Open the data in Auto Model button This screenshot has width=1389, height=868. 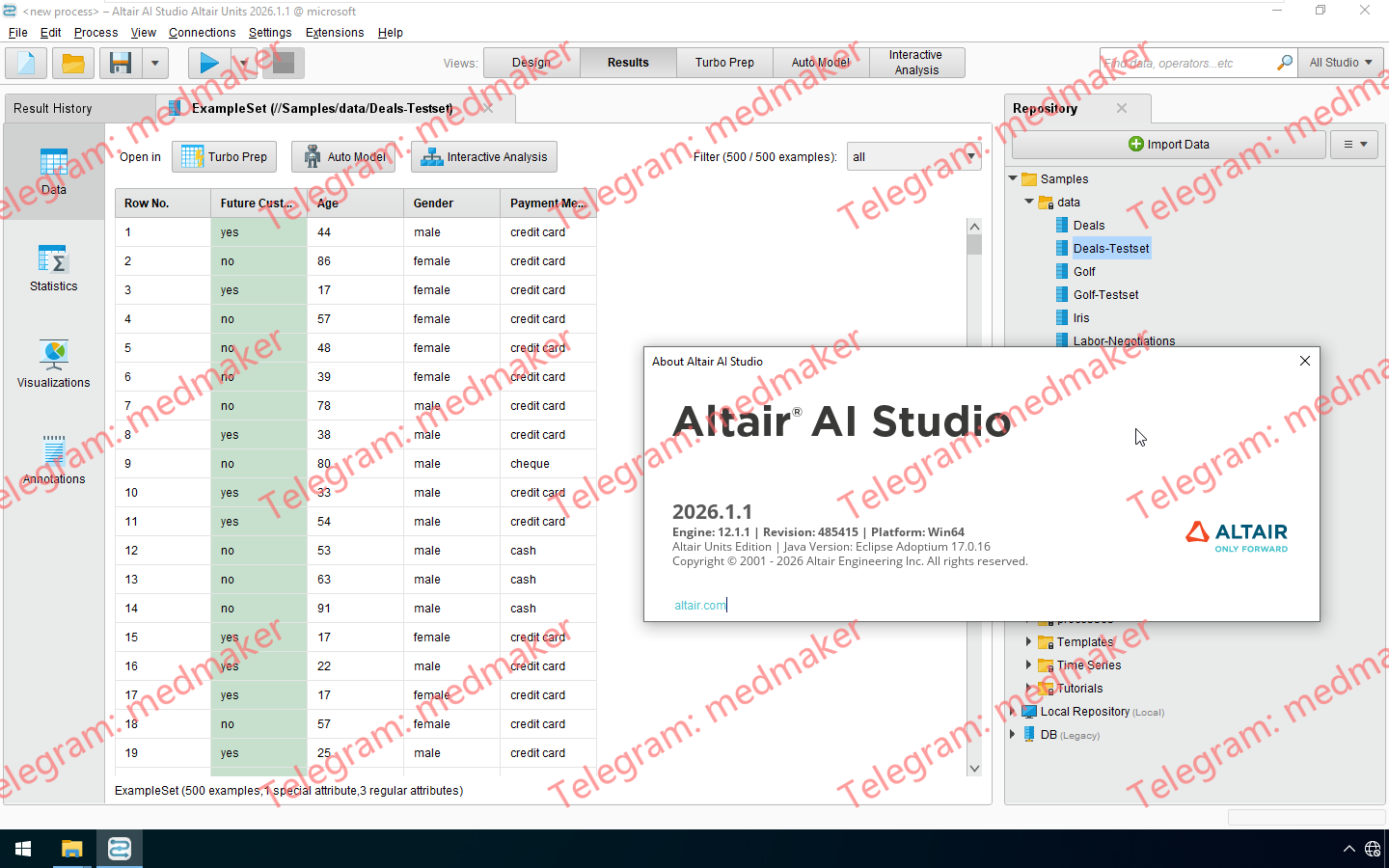tap(344, 157)
